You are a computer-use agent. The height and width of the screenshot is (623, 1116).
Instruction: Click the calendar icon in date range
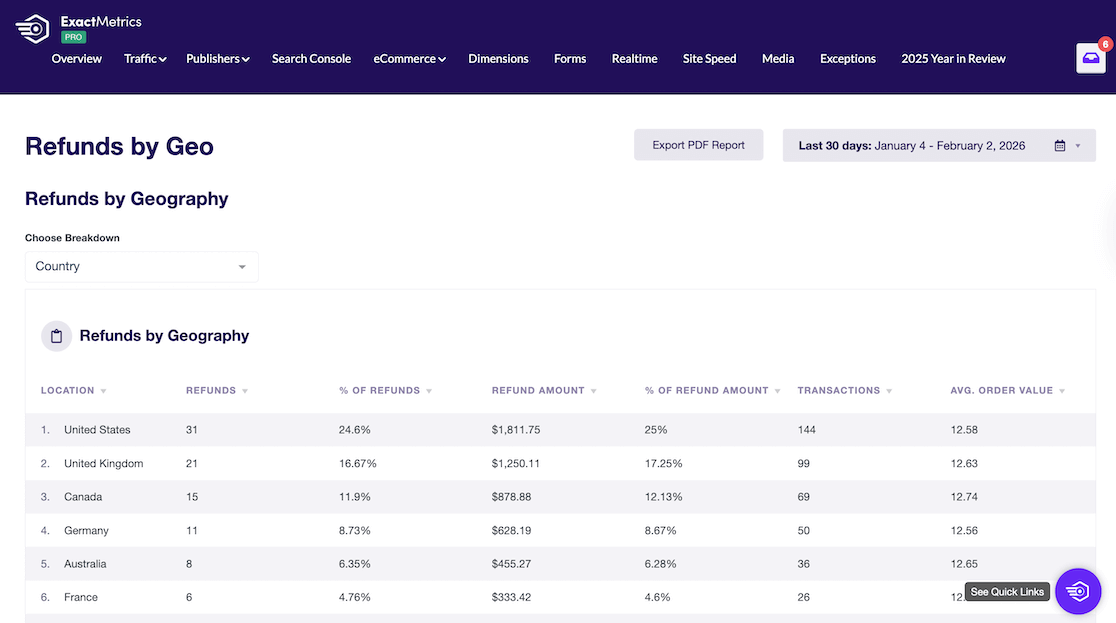coord(1060,146)
